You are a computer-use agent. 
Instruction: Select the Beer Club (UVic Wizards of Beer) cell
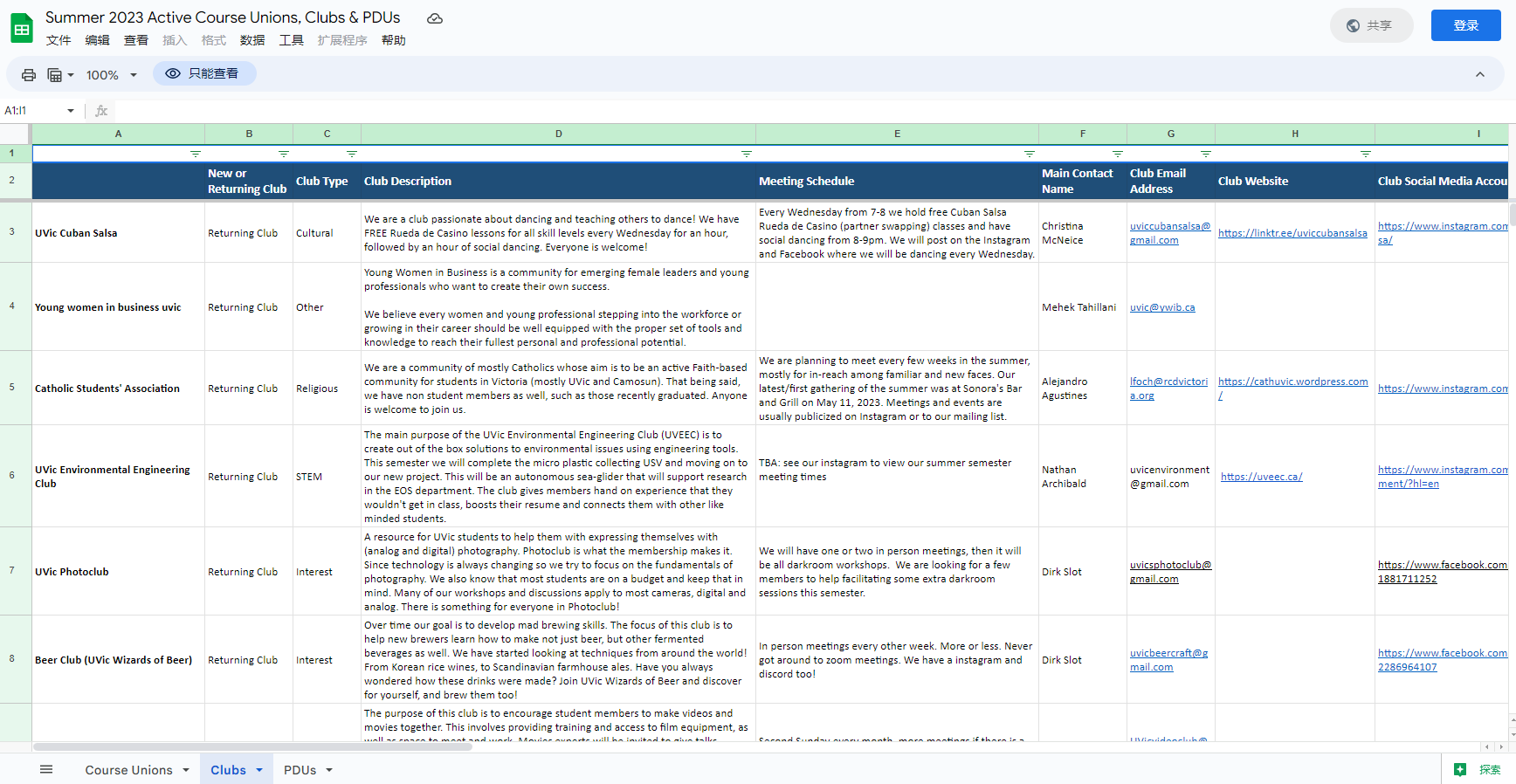point(118,660)
